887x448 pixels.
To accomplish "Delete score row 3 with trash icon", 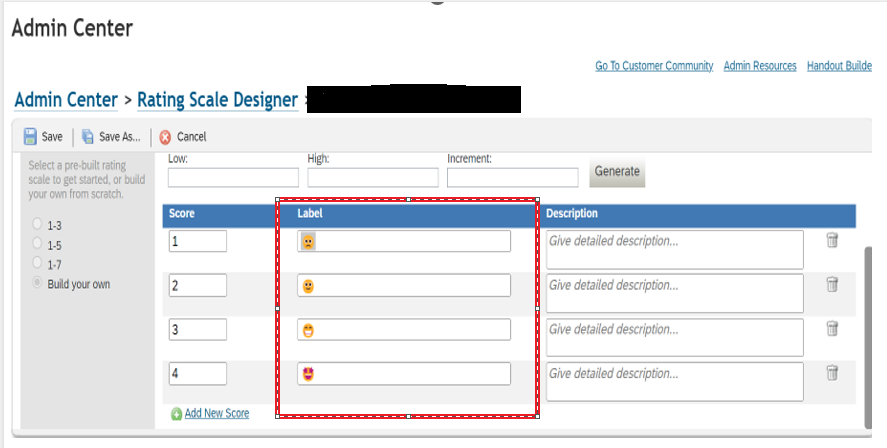I will tap(832, 328).
